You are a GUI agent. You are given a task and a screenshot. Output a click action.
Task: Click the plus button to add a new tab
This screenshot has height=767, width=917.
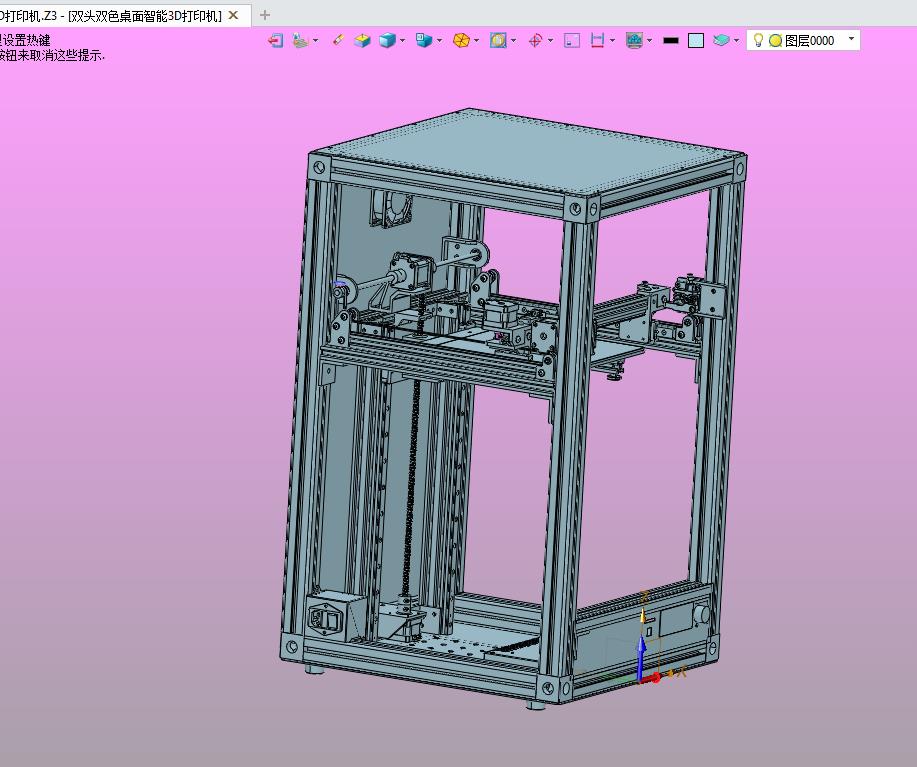[x=264, y=15]
